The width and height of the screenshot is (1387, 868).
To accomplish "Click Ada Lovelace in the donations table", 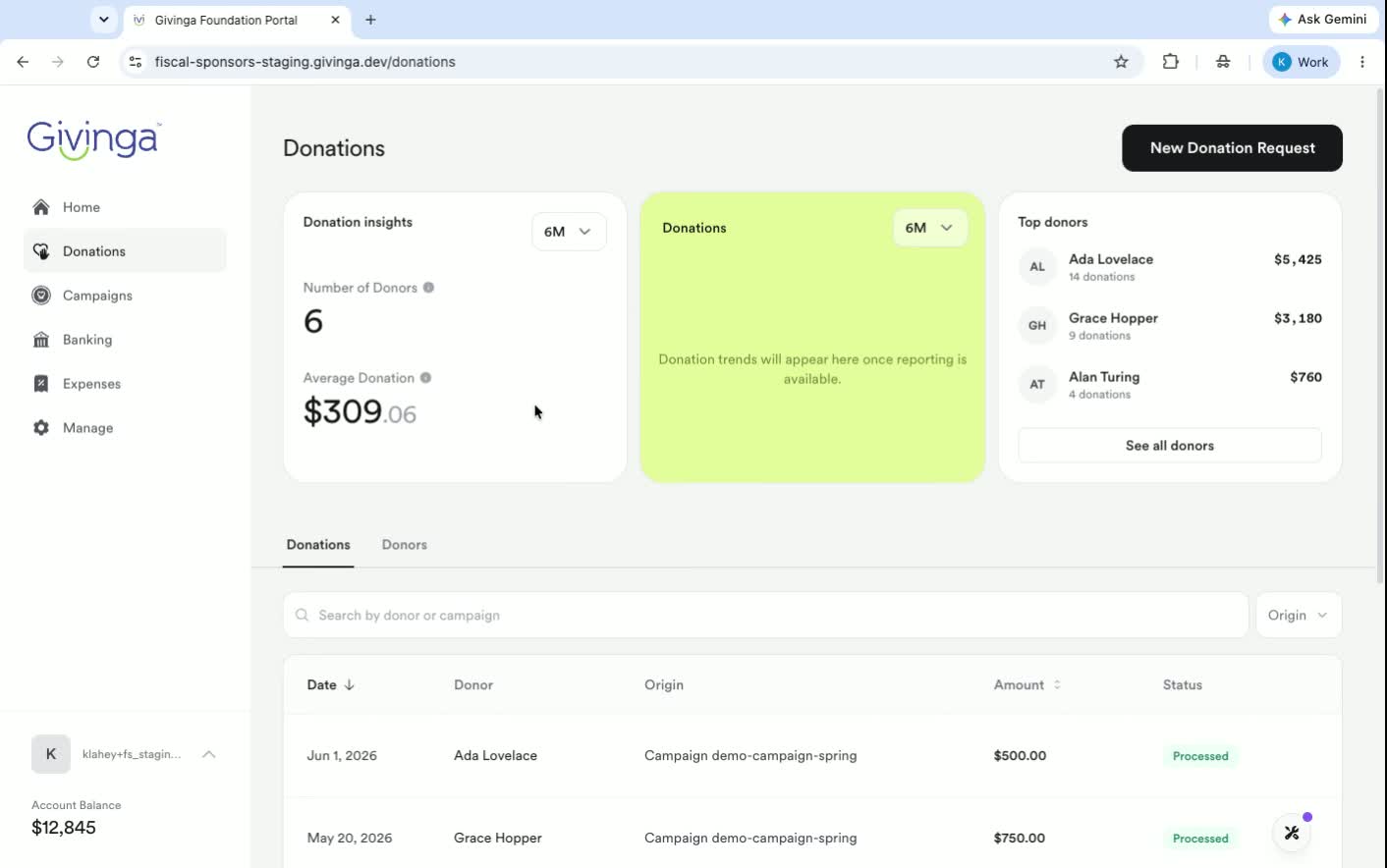I will click(x=496, y=756).
